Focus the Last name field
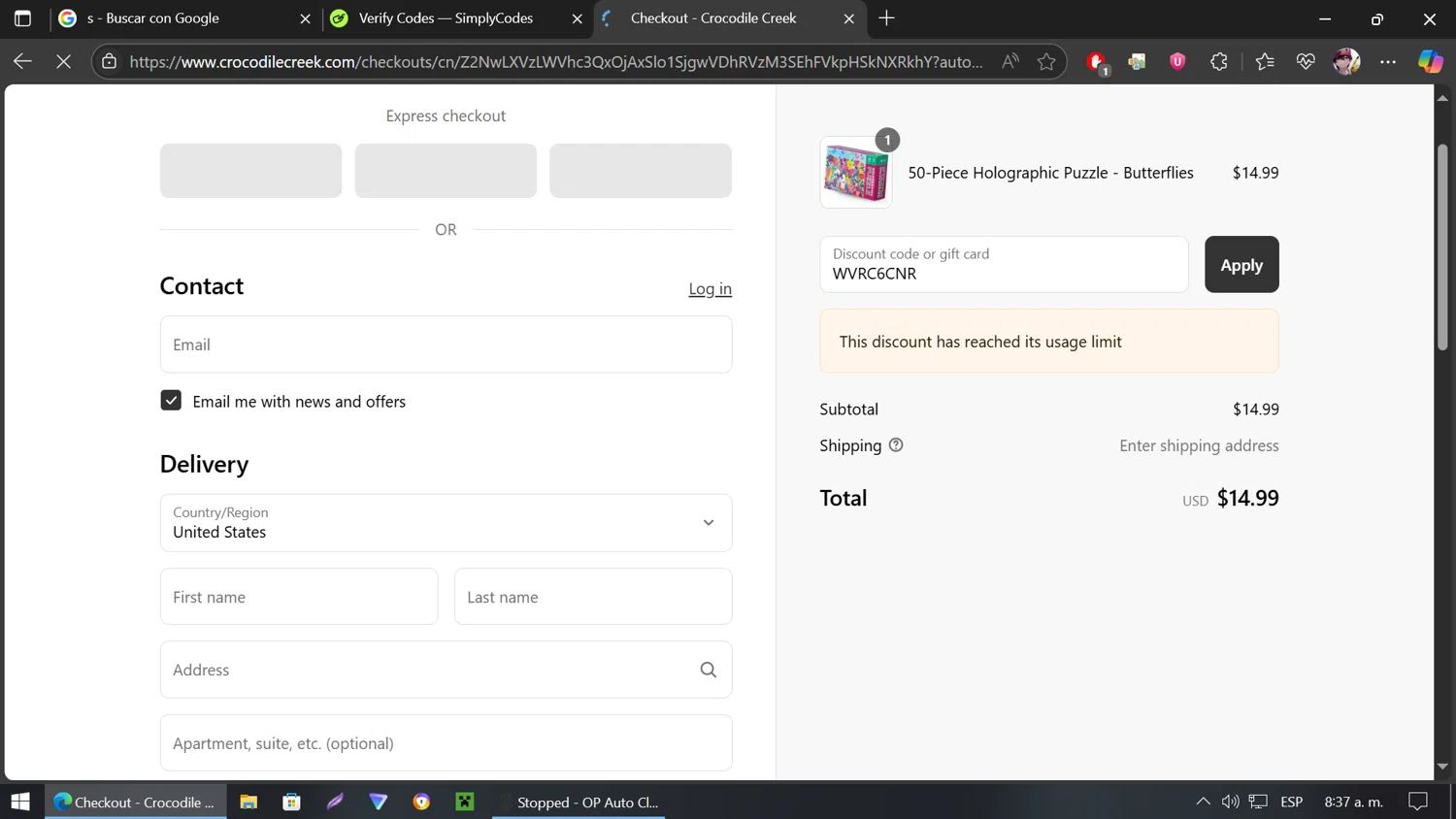Image resolution: width=1456 pixels, height=819 pixels. [593, 597]
